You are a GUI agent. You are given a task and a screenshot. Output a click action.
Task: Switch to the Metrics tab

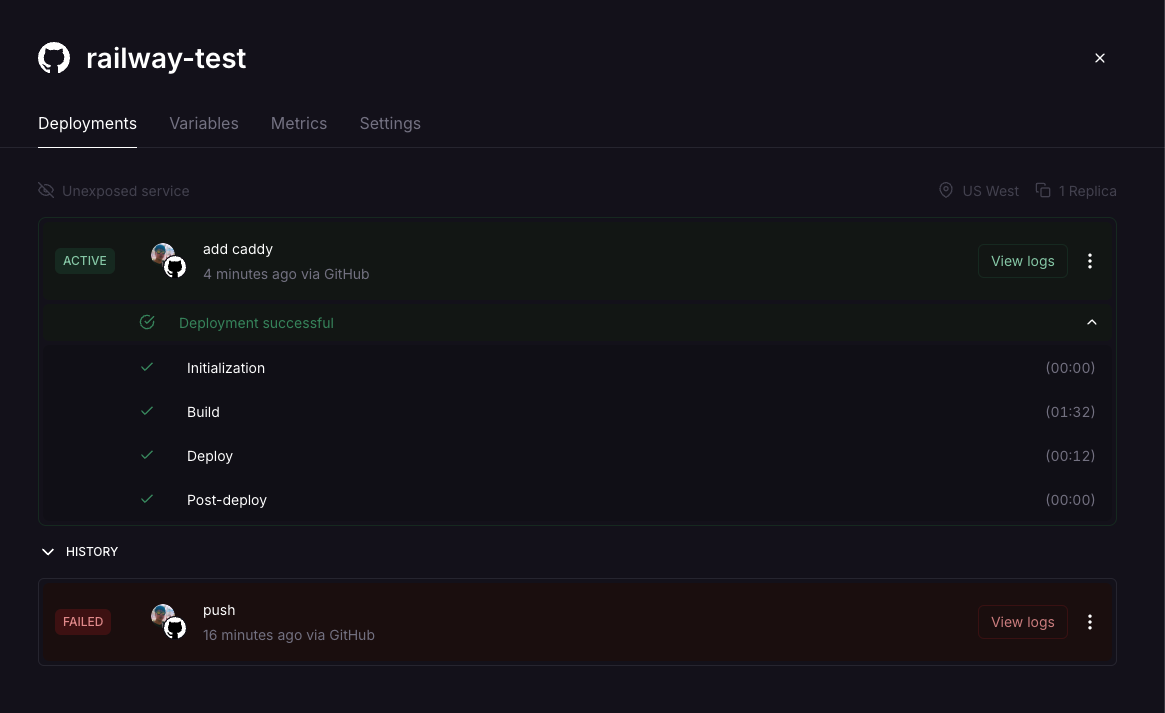coord(299,123)
